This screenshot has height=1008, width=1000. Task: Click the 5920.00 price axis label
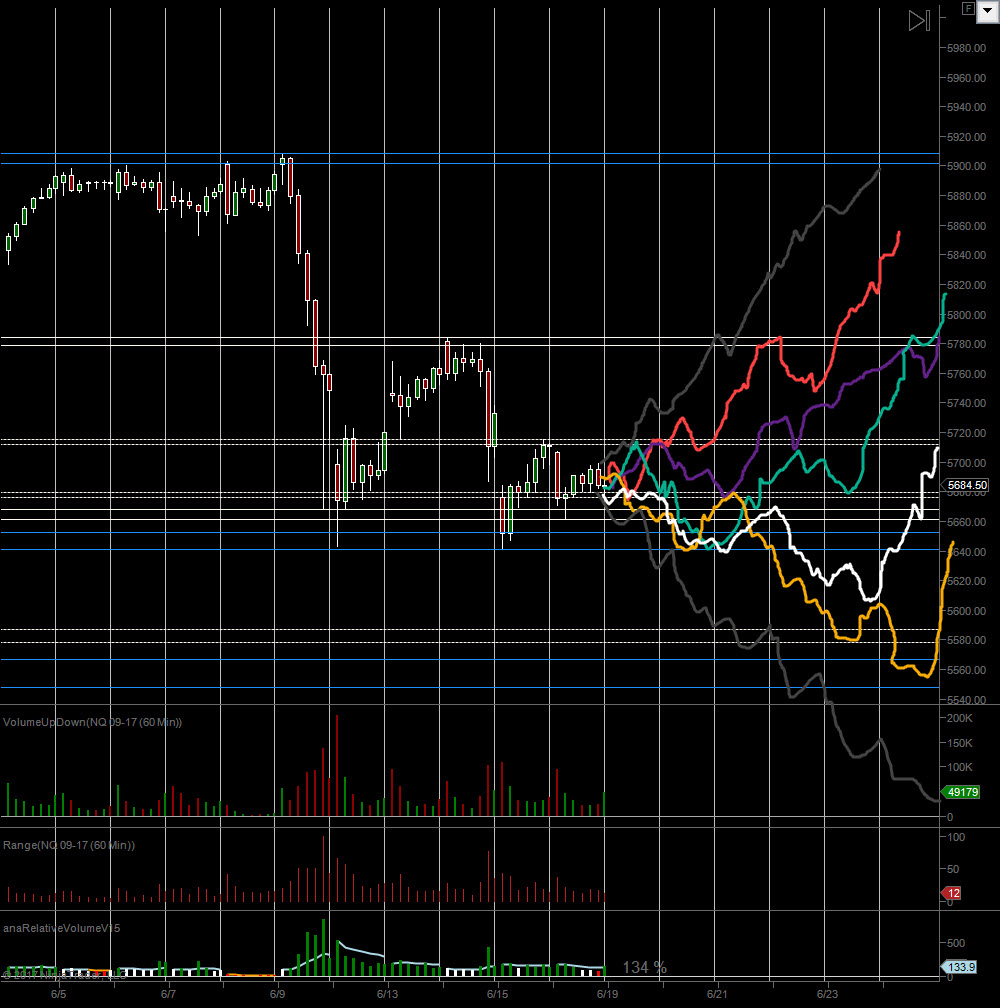(x=966, y=137)
